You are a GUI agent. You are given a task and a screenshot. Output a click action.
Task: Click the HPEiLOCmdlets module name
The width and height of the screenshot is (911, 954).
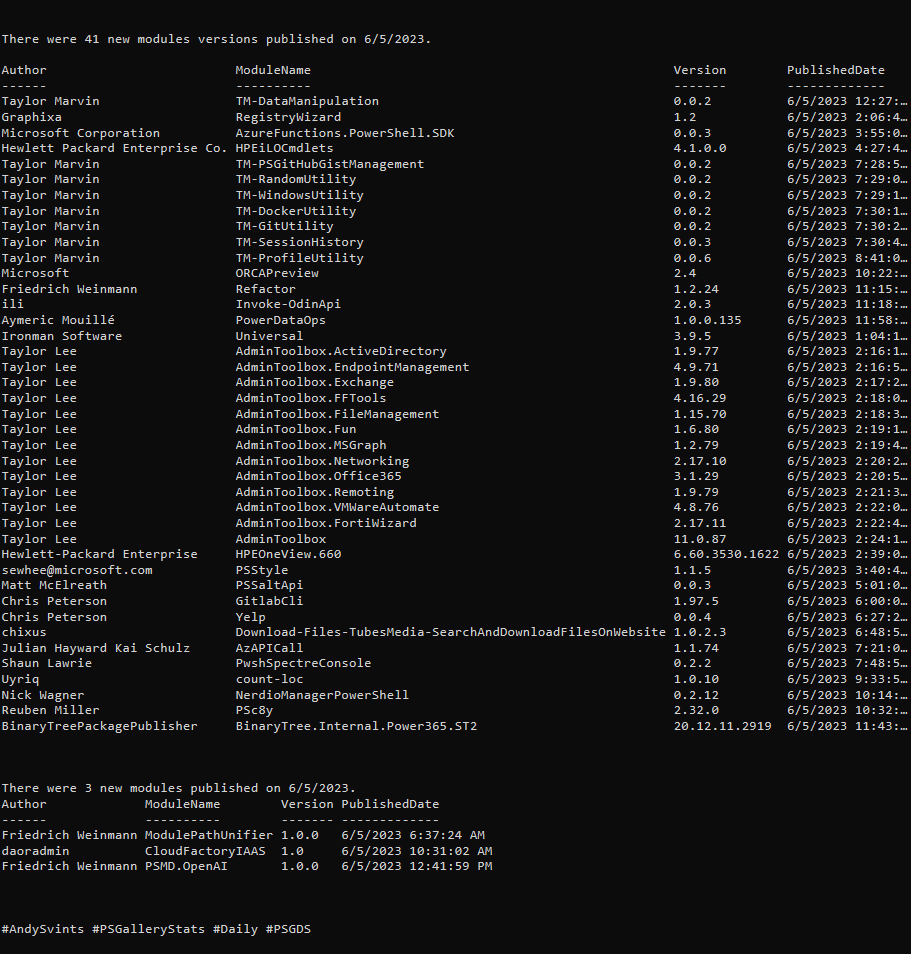pyautogui.click(x=285, y=148)
